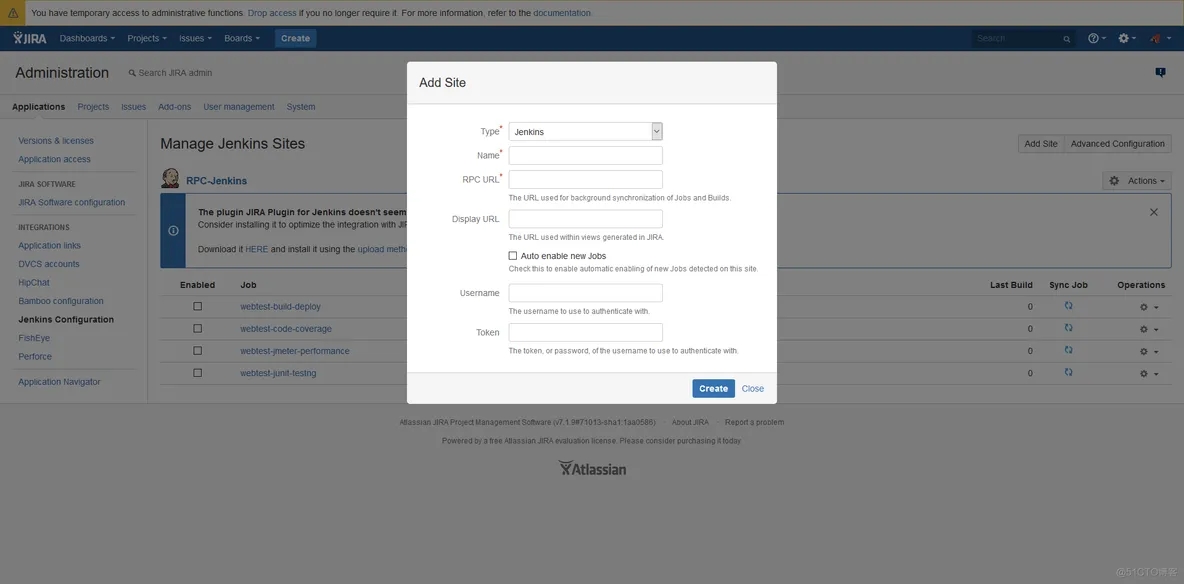1184x584 pixels.
Task: Click in the Display URL field
Action: pos(585,219)
